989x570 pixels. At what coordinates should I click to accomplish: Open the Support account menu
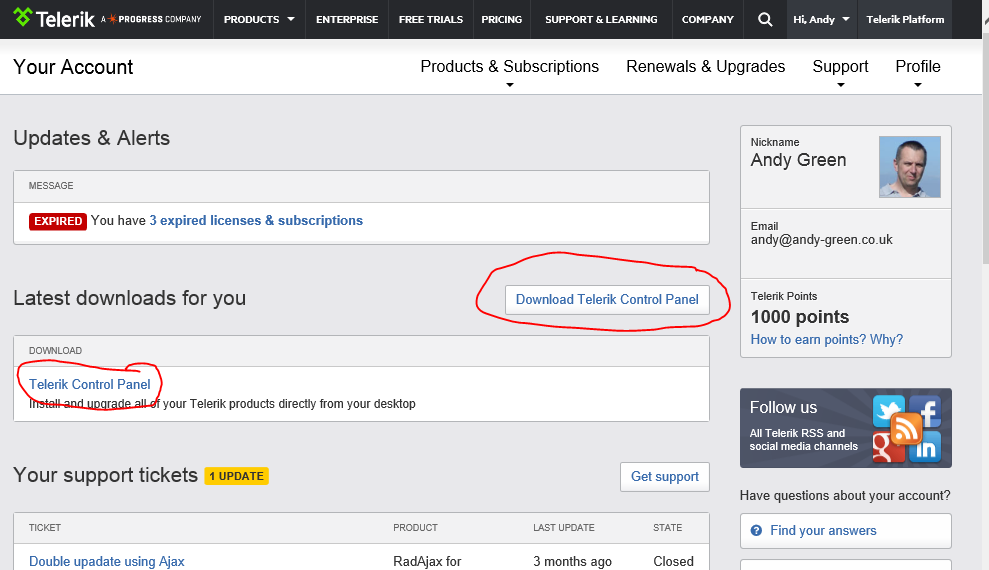pos(840,68)
